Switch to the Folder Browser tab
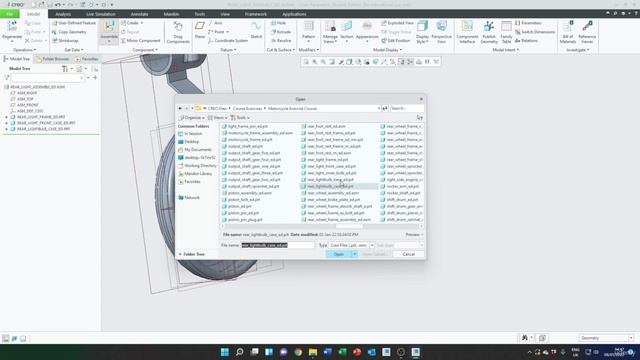 (x=52, y=59)
